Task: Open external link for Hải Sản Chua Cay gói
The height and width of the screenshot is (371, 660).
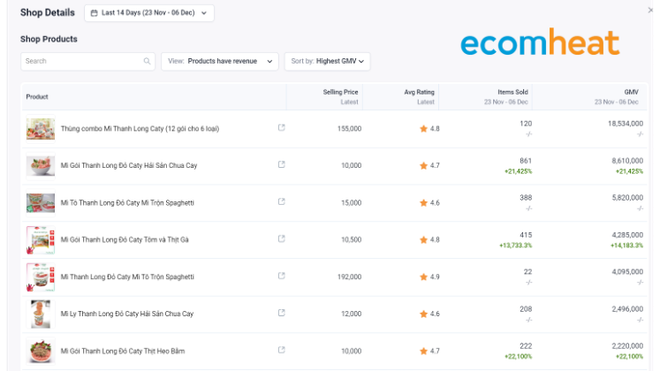Action: (282, 165)
